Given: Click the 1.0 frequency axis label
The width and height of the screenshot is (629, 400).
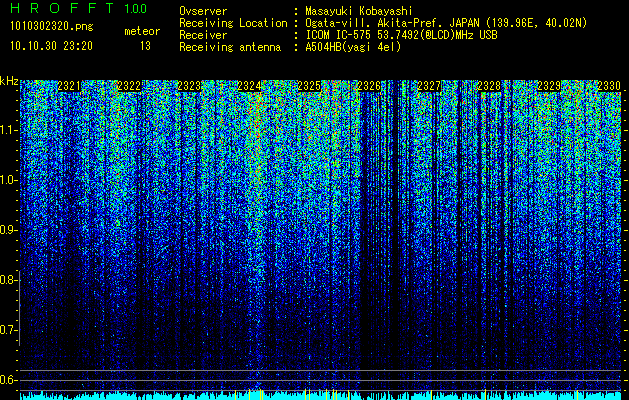Looking at the screenshot, I should 8,181.
